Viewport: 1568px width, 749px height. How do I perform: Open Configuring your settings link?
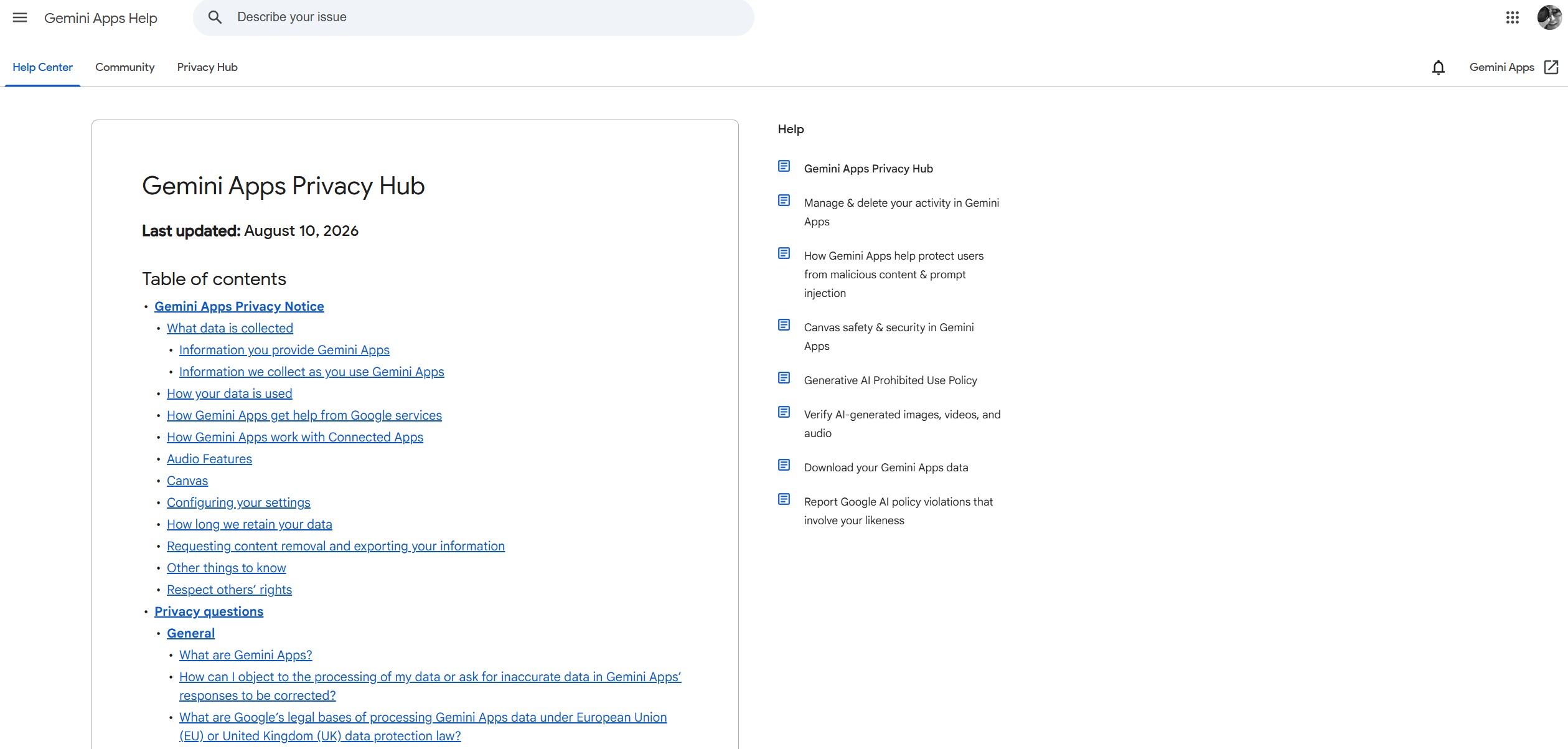click(x=238, y=502)
